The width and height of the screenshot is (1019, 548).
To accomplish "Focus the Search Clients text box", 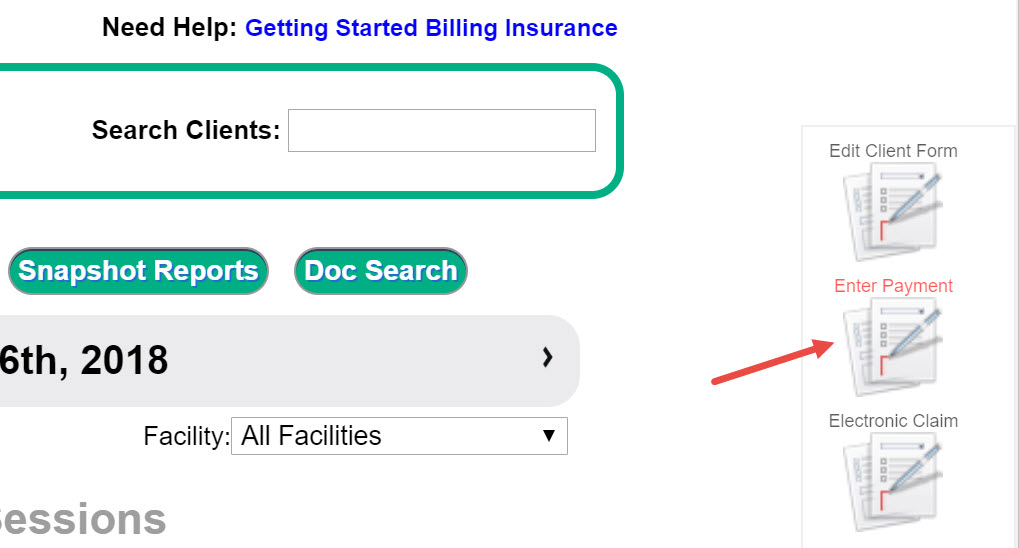I will [x=441, y=131].
